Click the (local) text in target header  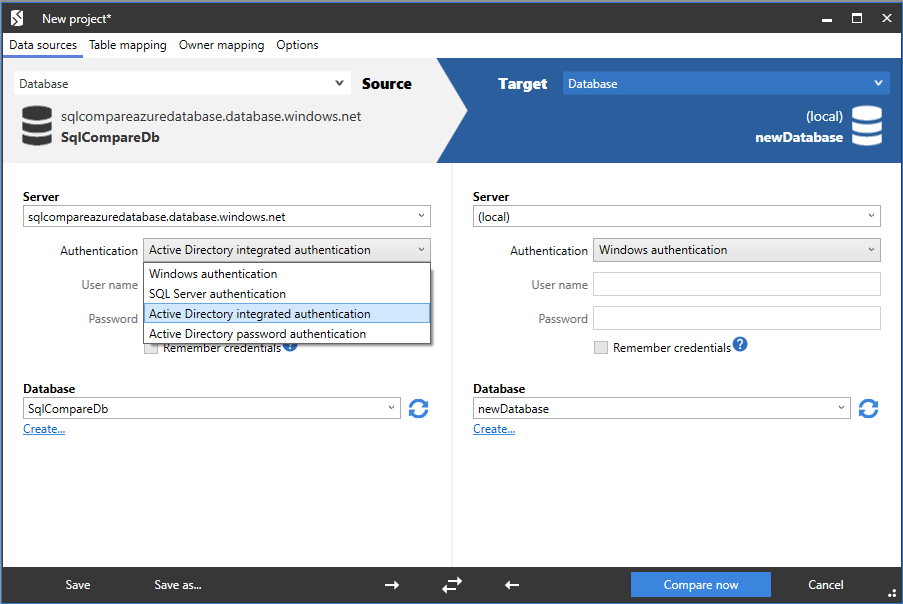[824, 117]
